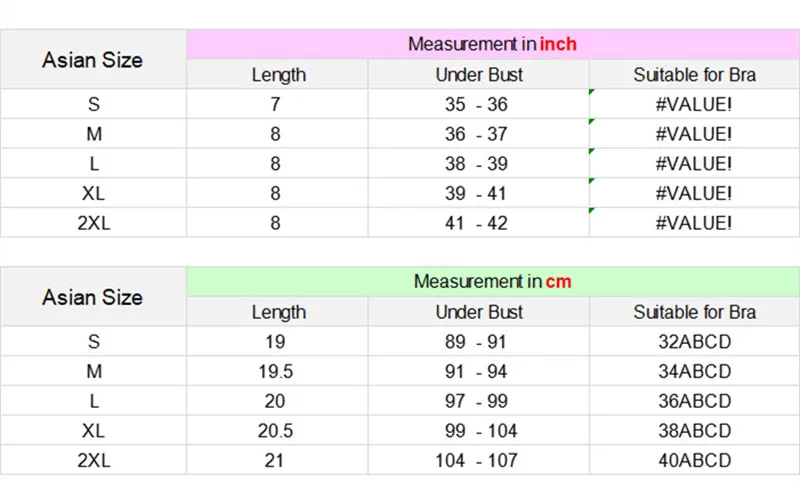Select under bust cell '41 - 42'
The width and height of the screenshot is (800, 496).
coord(479,222)
